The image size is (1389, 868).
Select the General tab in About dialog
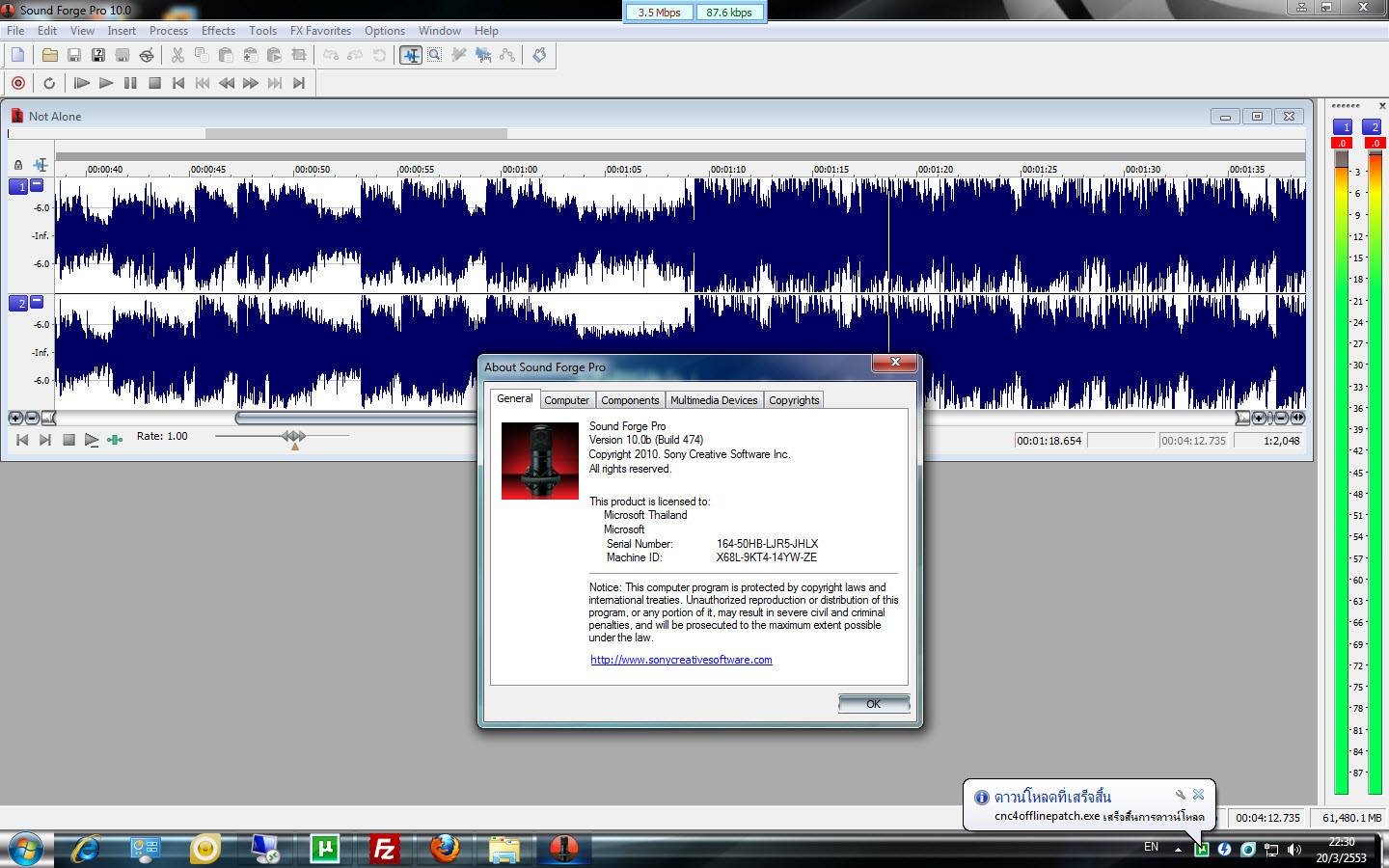click(x=515, y=398)
